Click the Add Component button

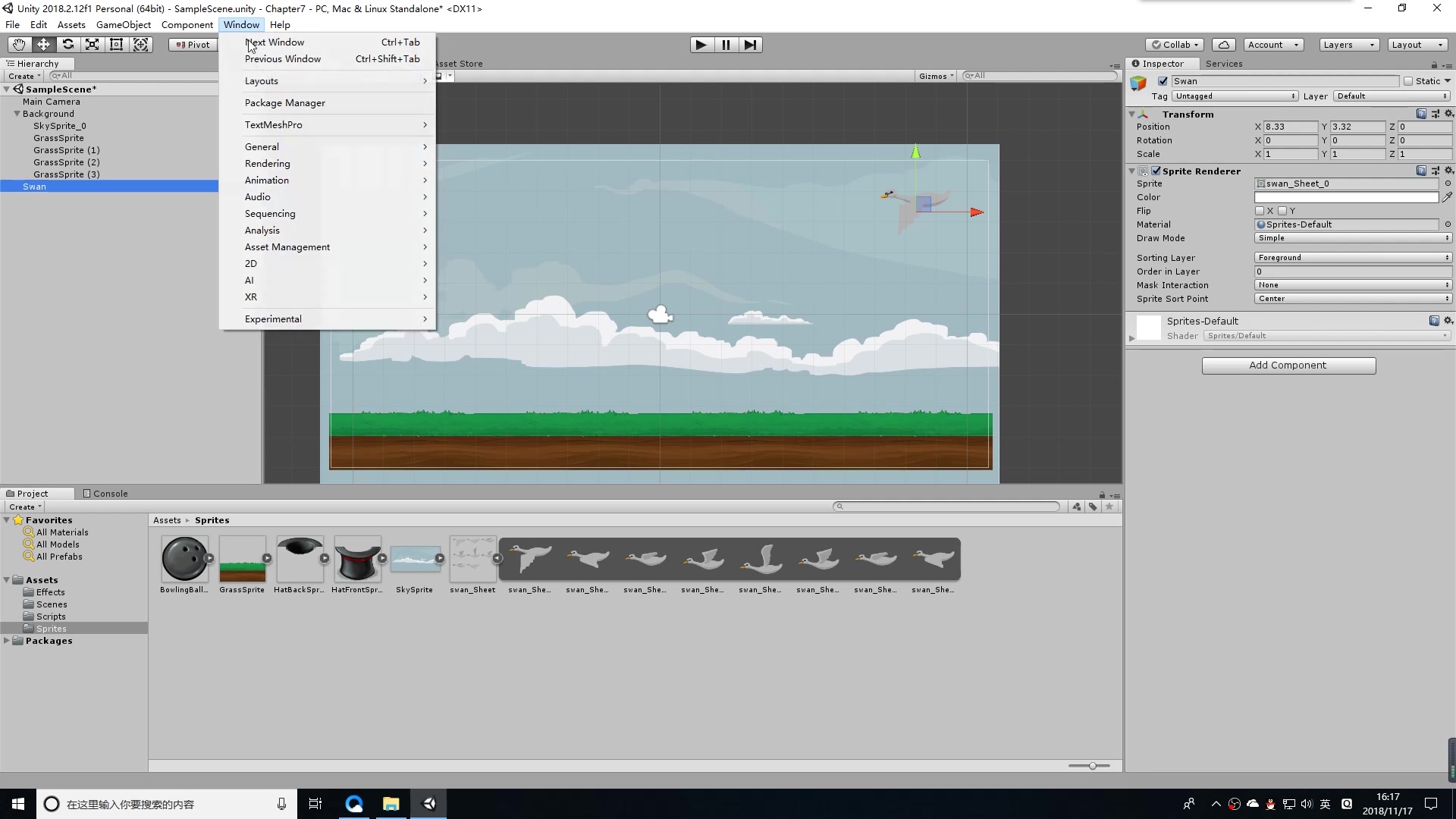point(1288,365)
